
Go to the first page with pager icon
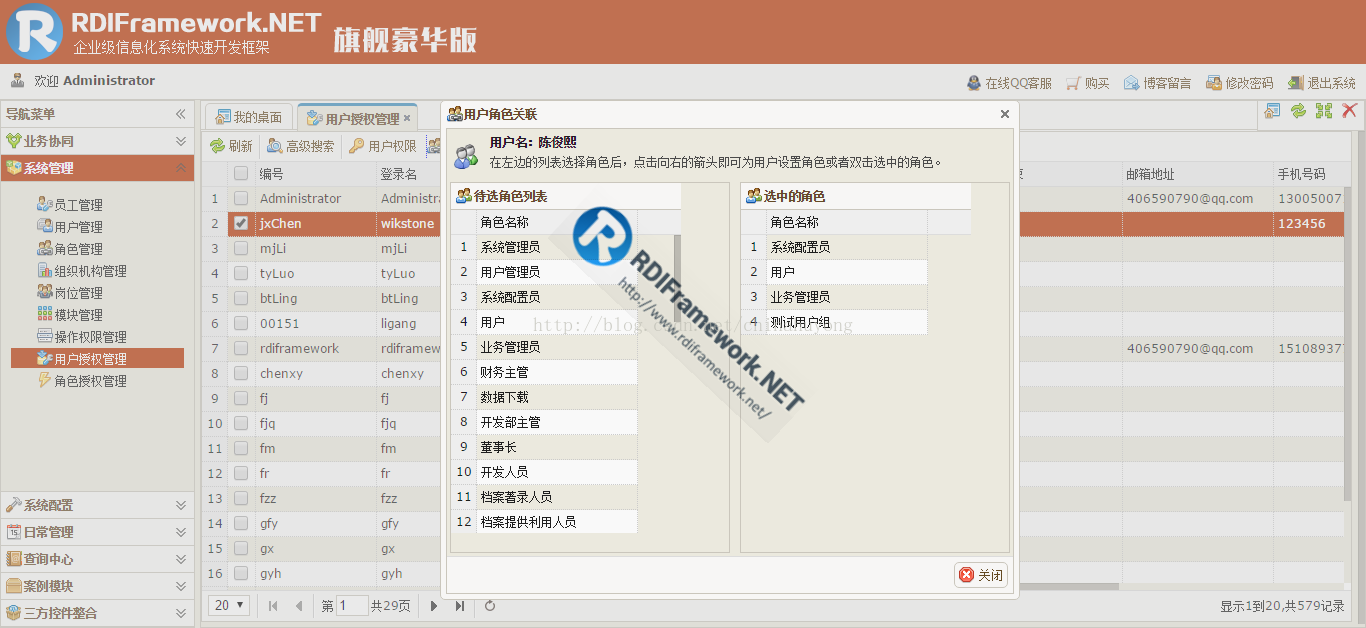pos(273,605)
